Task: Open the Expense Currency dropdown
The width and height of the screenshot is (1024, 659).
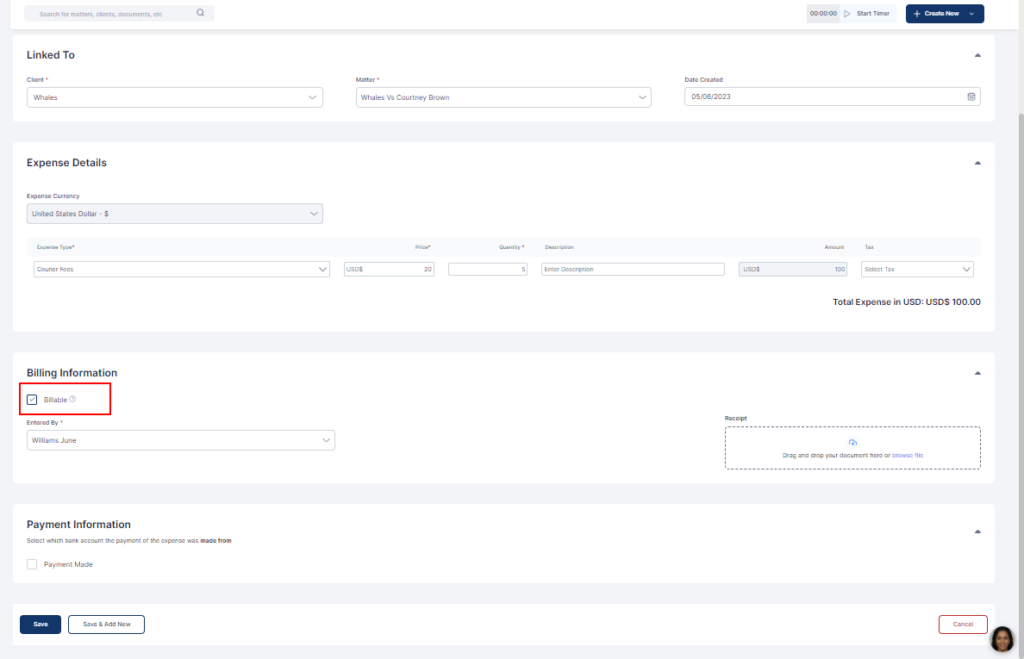Action: point(174,214)
